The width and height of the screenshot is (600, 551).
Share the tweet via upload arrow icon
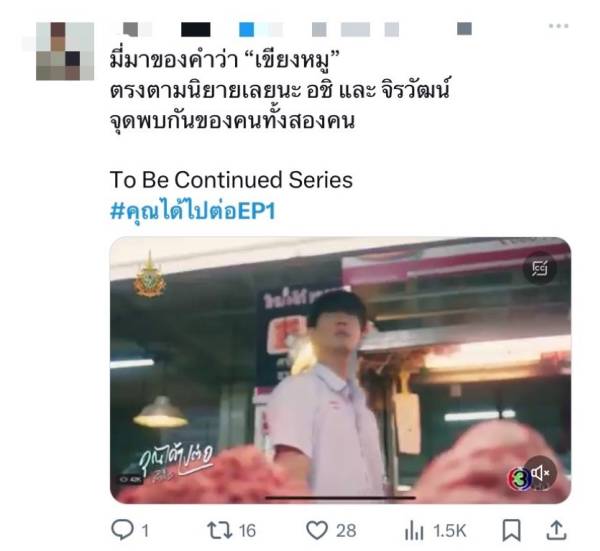coord(557,530)
